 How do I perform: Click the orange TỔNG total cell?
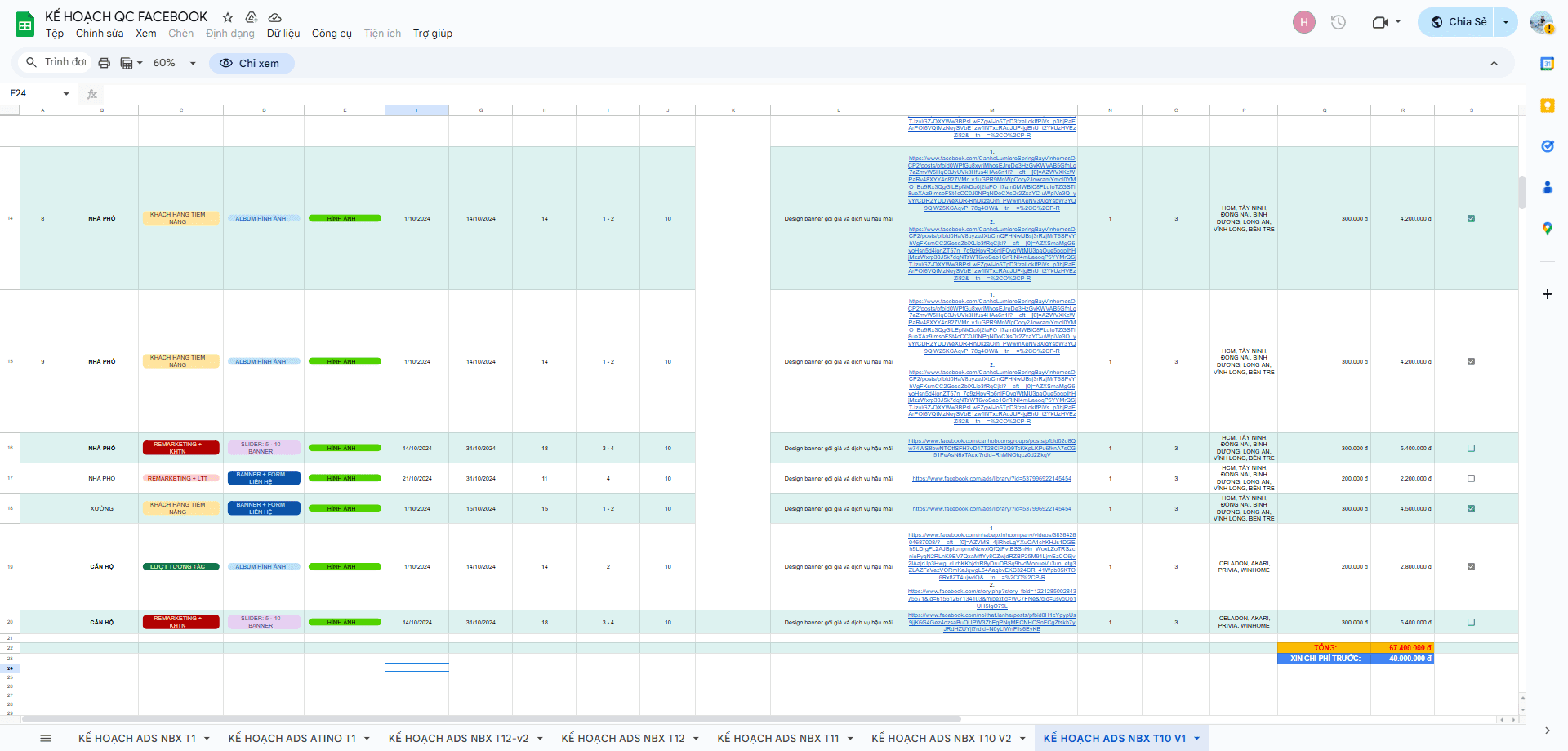tap(1325, 647)
